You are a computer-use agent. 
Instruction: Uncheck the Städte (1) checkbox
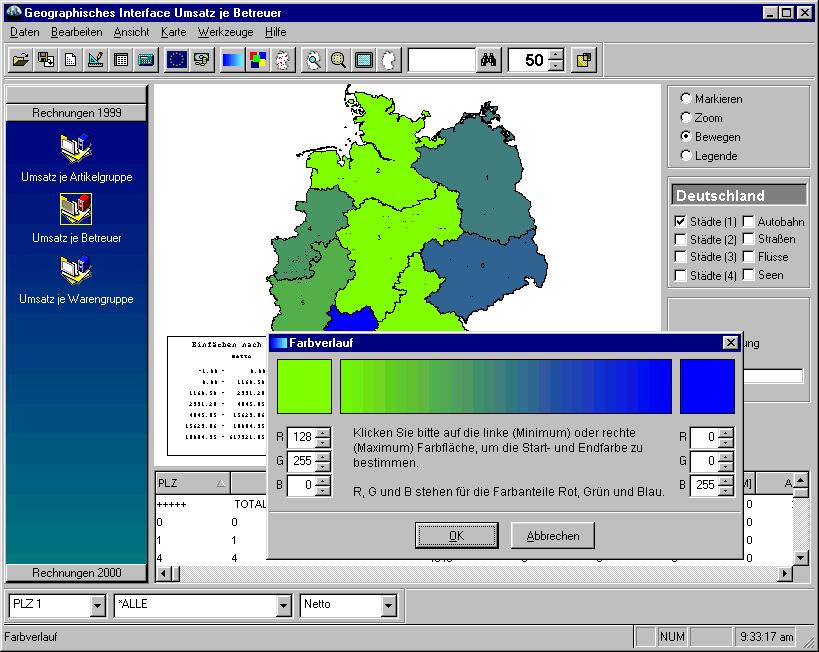click(681, 221)
